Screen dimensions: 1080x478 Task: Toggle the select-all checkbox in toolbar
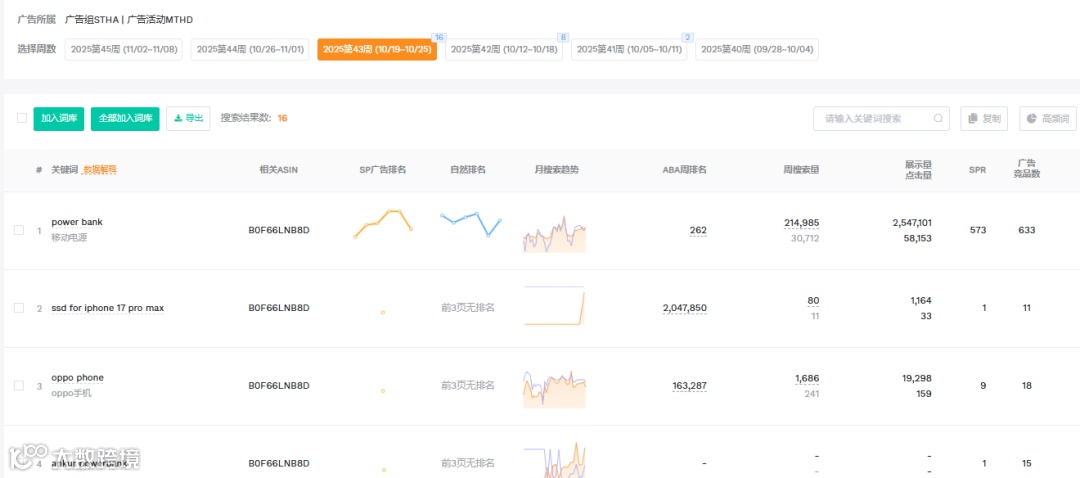(x=22, y=118)
